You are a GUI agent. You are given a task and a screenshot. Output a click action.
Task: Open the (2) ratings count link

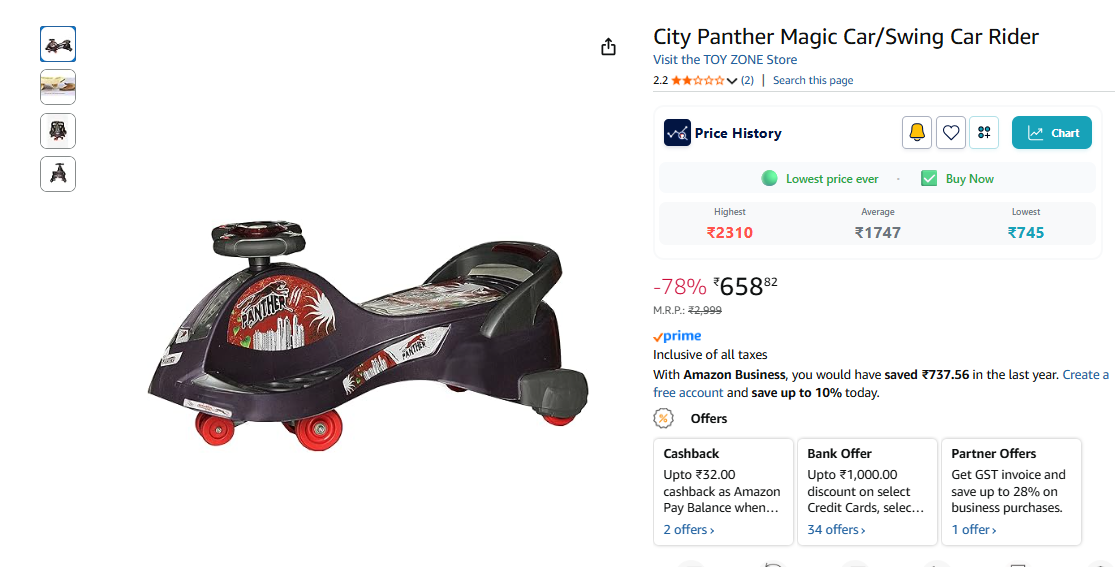[x=747, y=80]
